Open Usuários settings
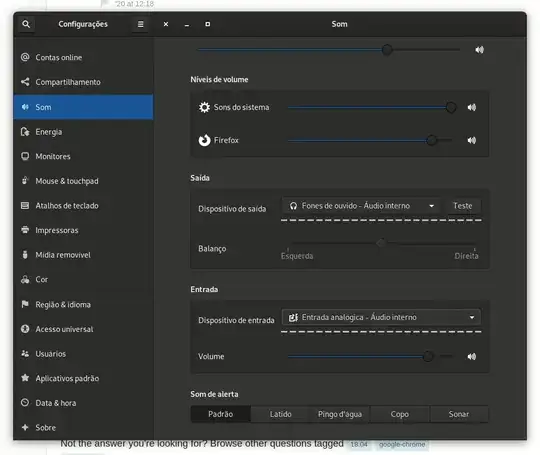The image size is (540, 455). 83,354
